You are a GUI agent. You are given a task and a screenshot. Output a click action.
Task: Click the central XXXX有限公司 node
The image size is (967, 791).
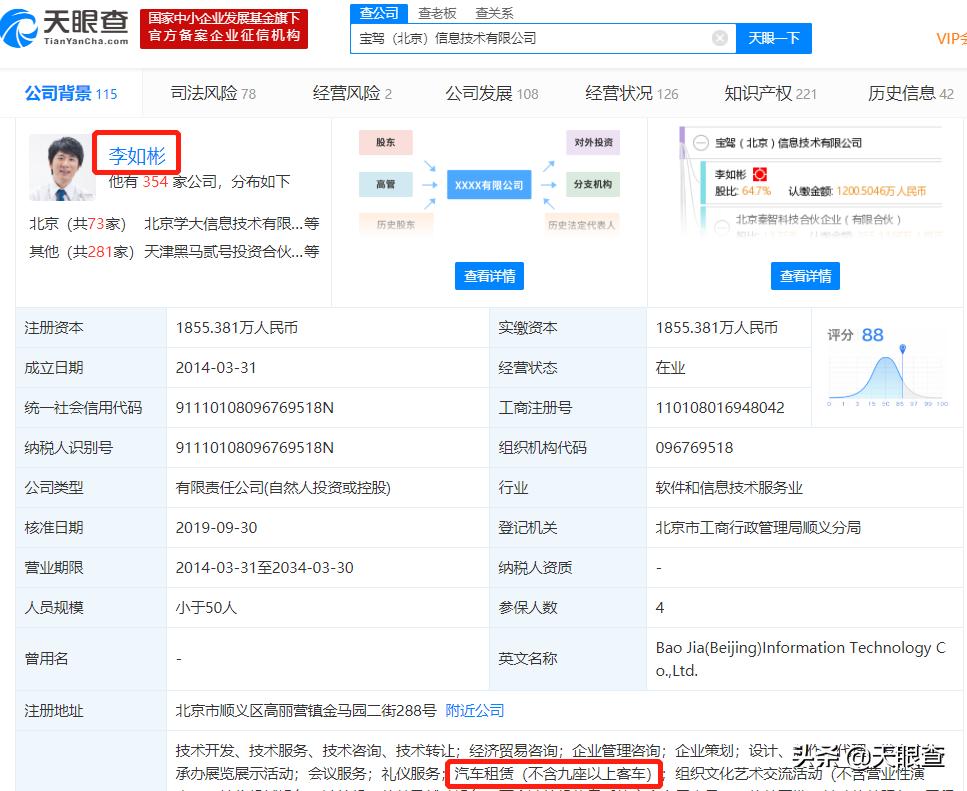coord(489,184)
